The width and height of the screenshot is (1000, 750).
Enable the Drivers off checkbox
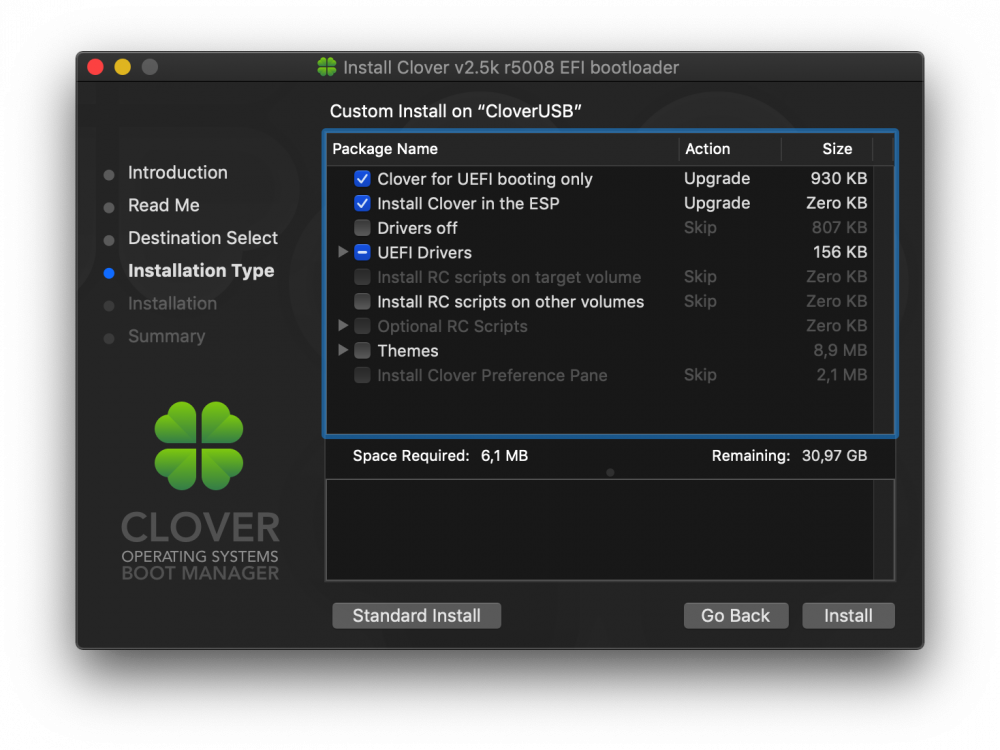coord(362,228)
